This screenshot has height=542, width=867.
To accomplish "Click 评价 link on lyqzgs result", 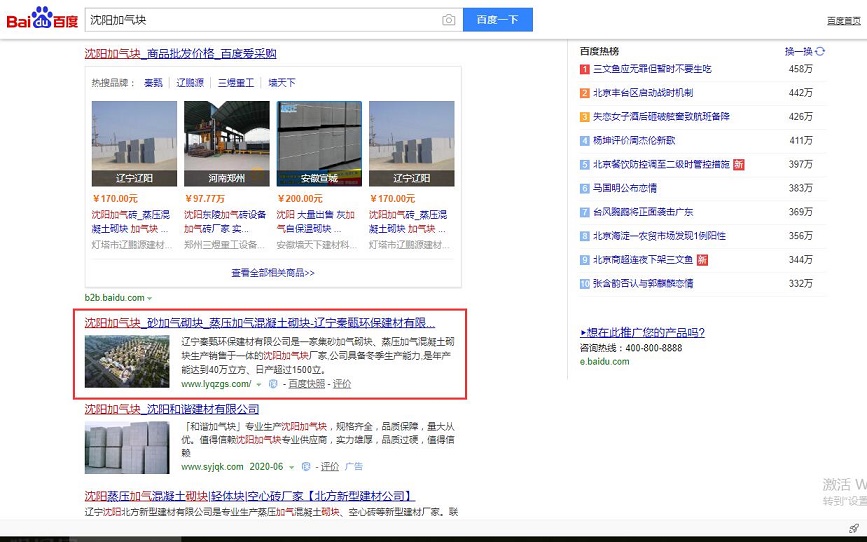I will click(342, 384).
